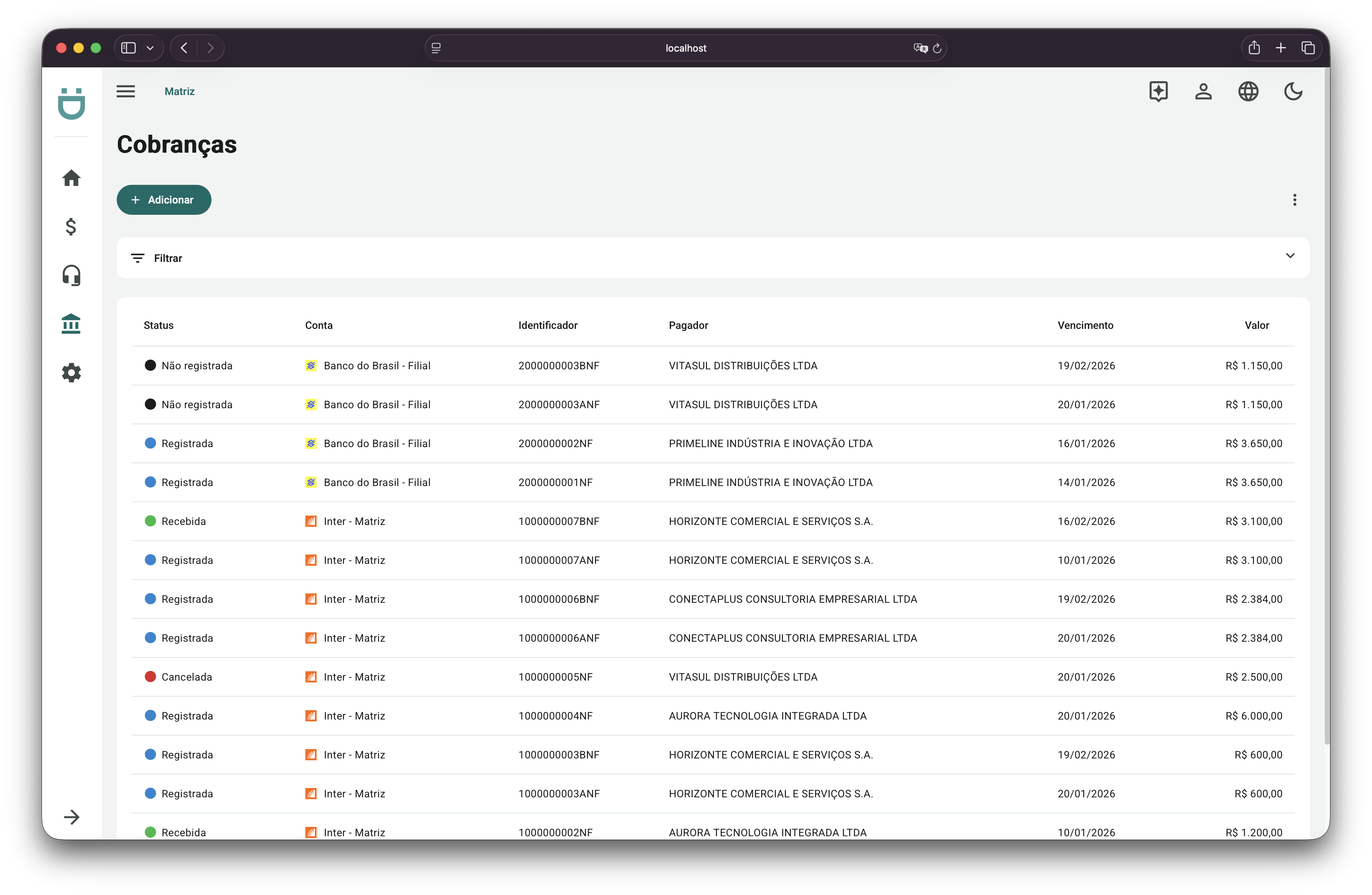This screenshot has width=1372, height=895.
Task: Click the Adicionar button
Action: [x=164, y=200]
